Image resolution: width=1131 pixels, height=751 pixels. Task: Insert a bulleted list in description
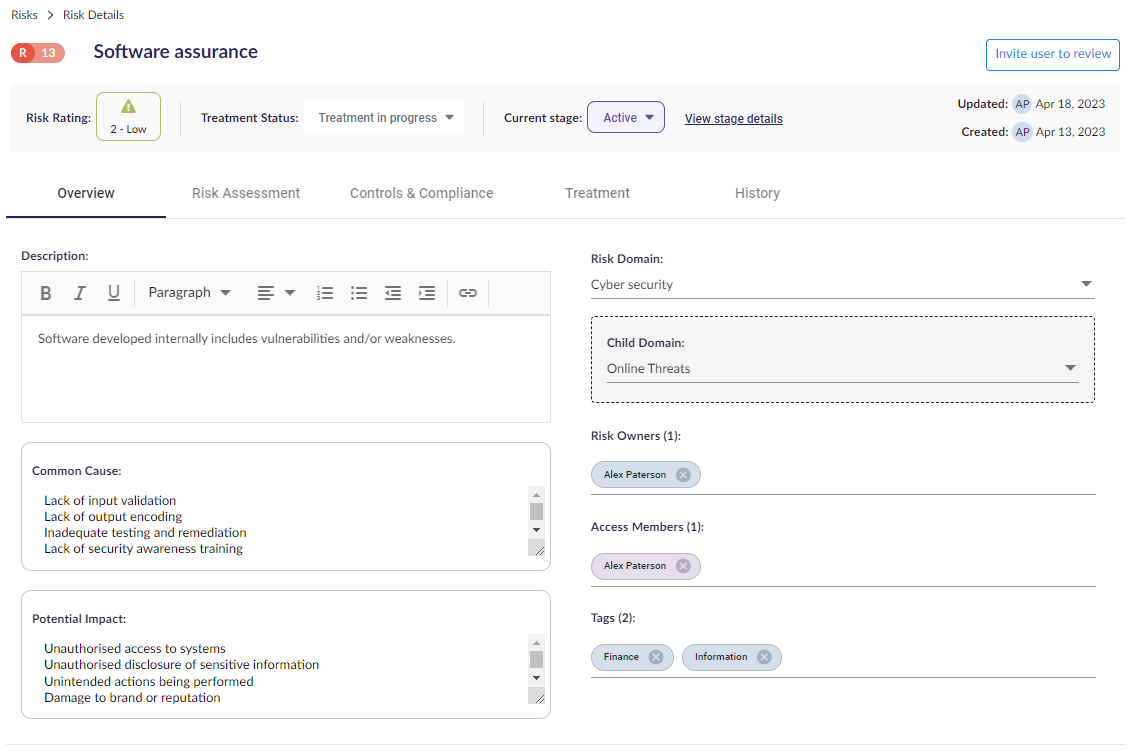tap(359, 293)
